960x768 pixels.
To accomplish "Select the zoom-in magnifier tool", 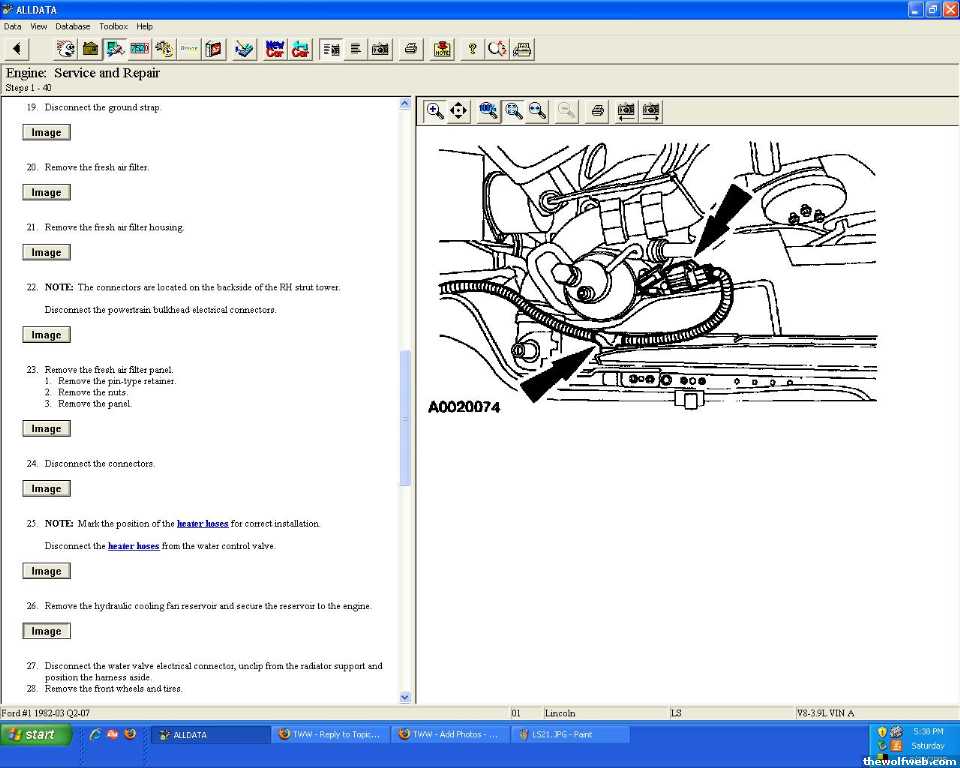I will pyautogui.click(x=435, y=111).
